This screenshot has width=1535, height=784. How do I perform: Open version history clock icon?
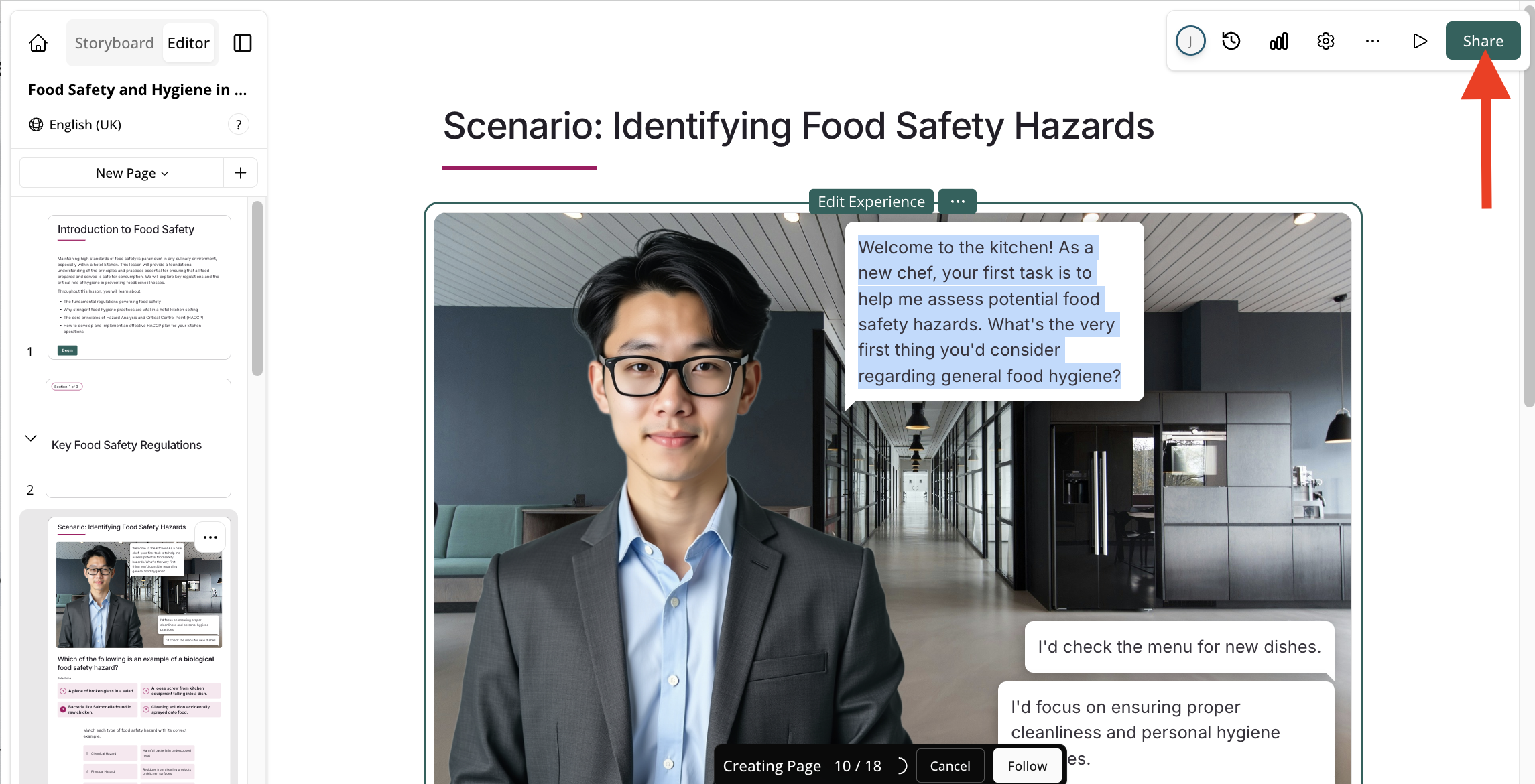(x=1231, y=41)
